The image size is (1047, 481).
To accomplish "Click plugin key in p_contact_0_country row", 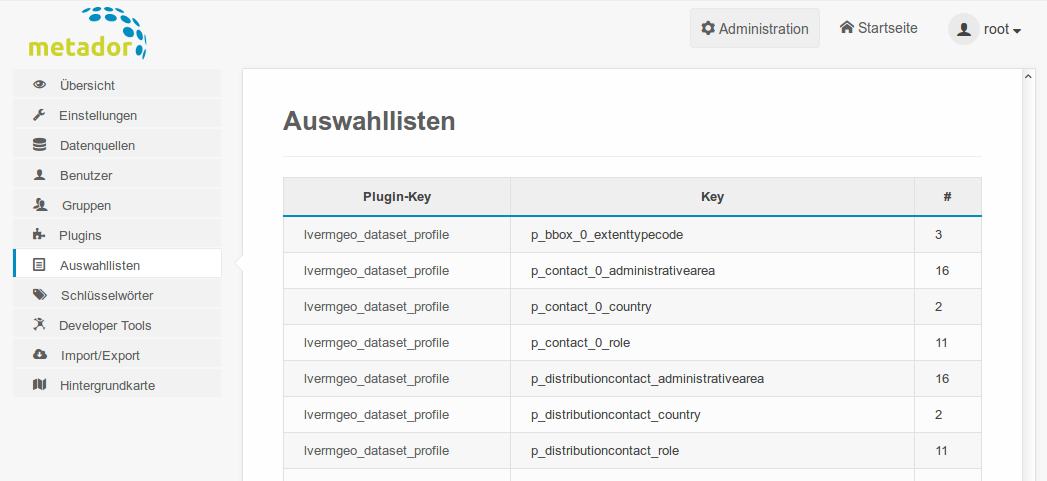I will click(x=376, y=307).
